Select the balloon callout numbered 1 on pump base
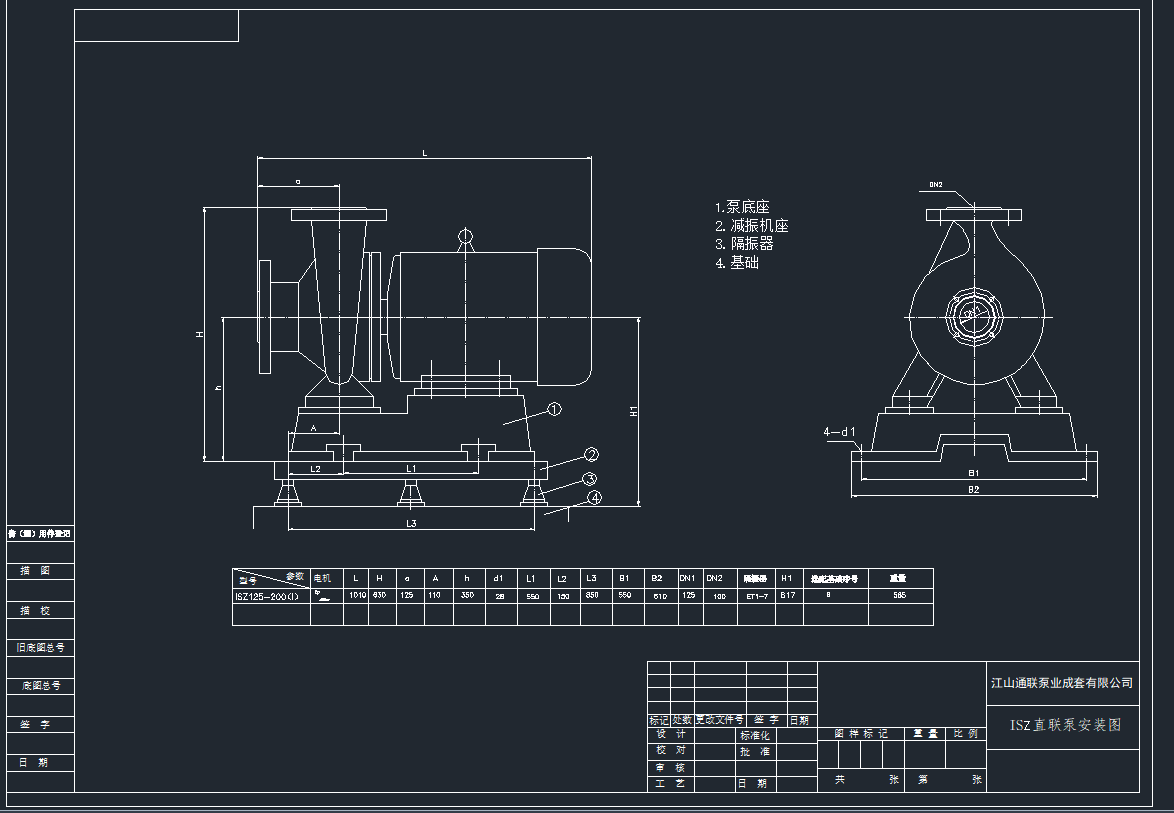 coord(554,410)
